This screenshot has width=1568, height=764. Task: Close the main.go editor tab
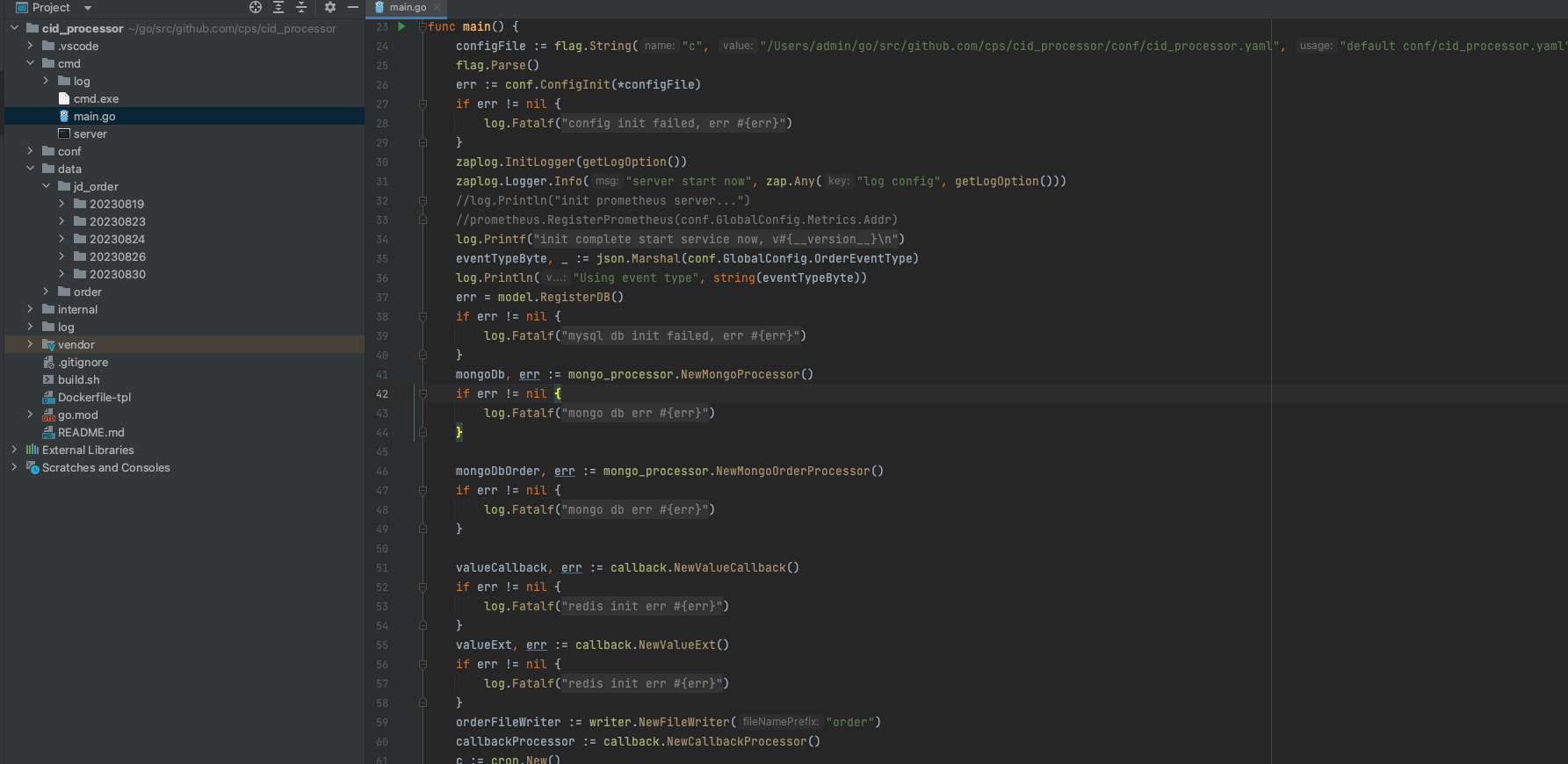click(437, 7)
